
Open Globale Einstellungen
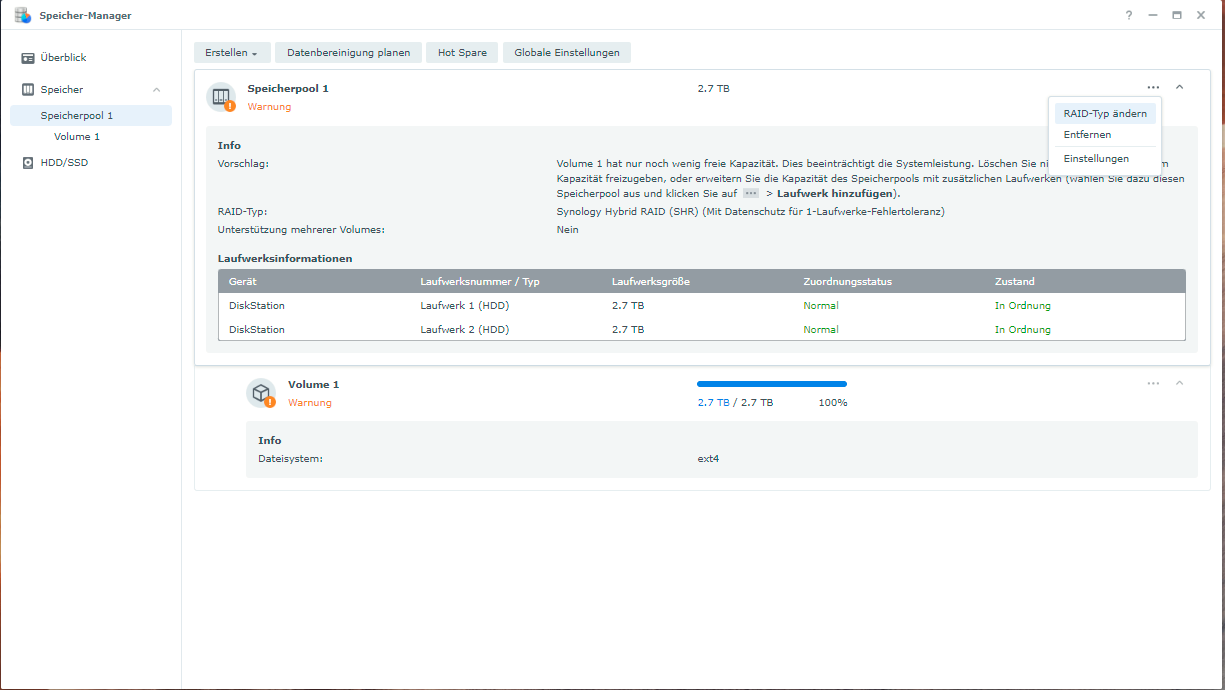567,53
